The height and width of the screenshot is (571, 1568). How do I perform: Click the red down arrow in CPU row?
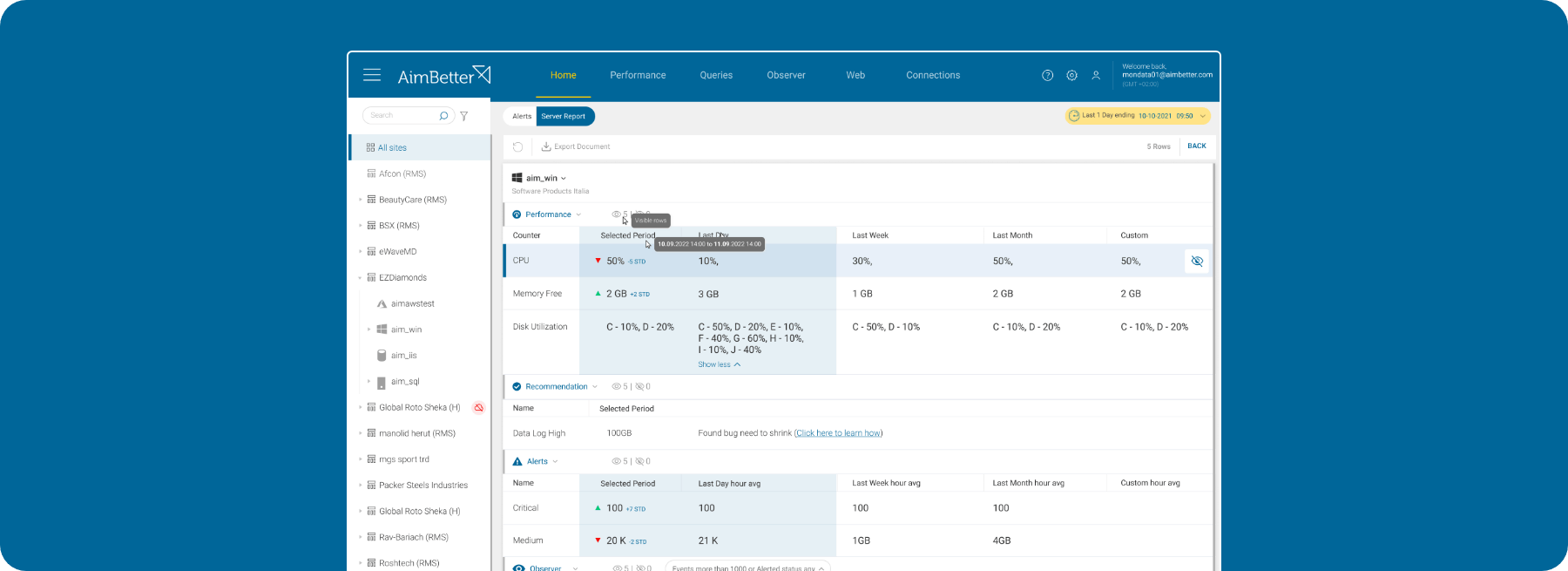[598, 261]
